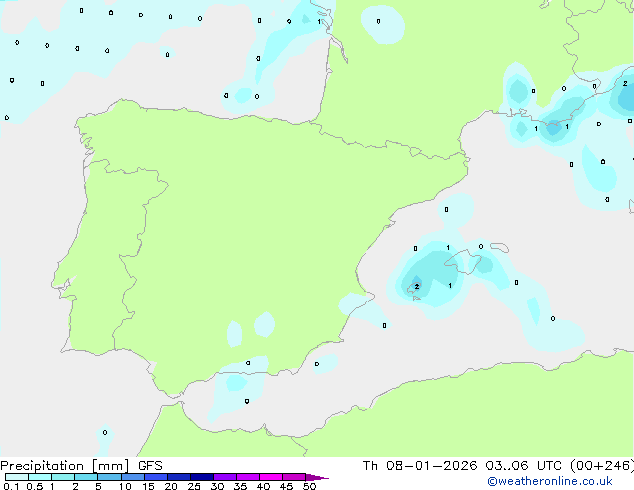The image size is (634, 490).
Task: Pick the legend swatch between 35 and 40
Action: (248, 477)
